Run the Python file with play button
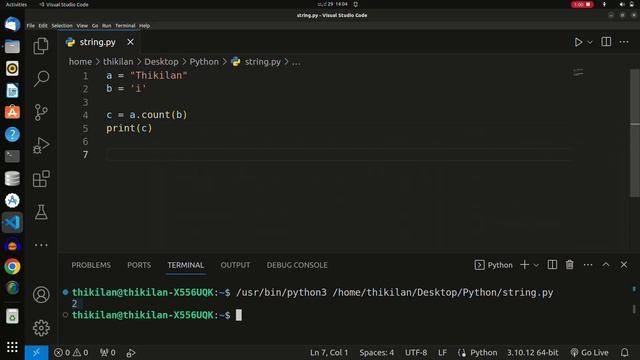Viewport: 640px width, 360px height. tap(578, 42)
